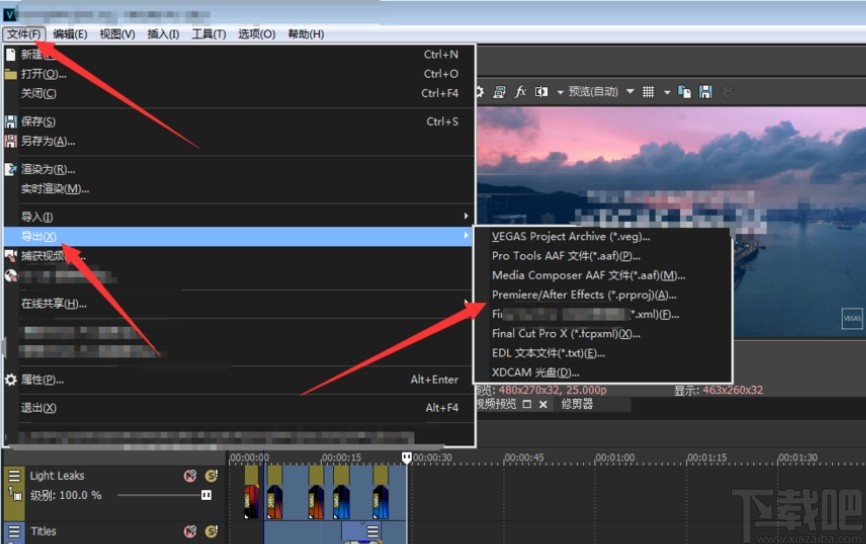Expand the overlays dropdown arrow beside grid
The image size is (866, 544).
tap(667, 92)
